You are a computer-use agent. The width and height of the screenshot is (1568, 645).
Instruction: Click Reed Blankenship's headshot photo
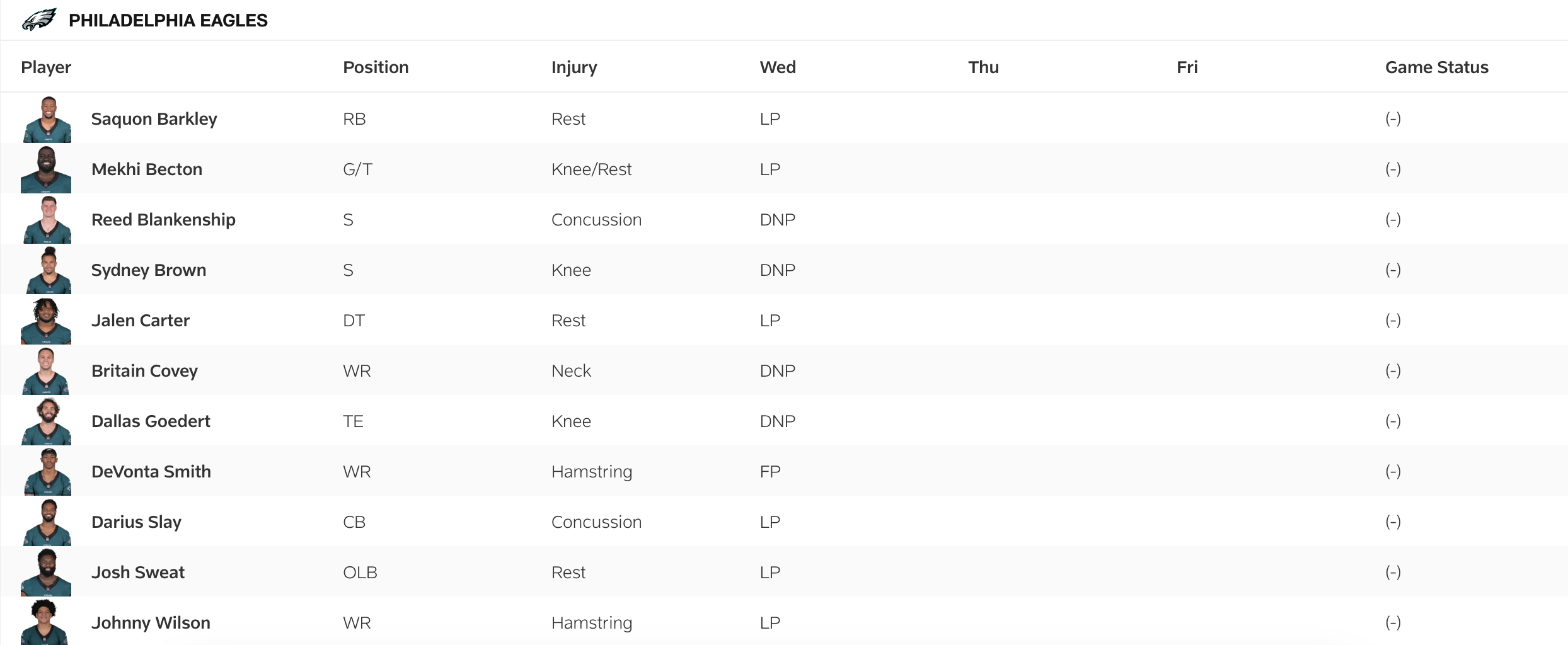[47, 220]
